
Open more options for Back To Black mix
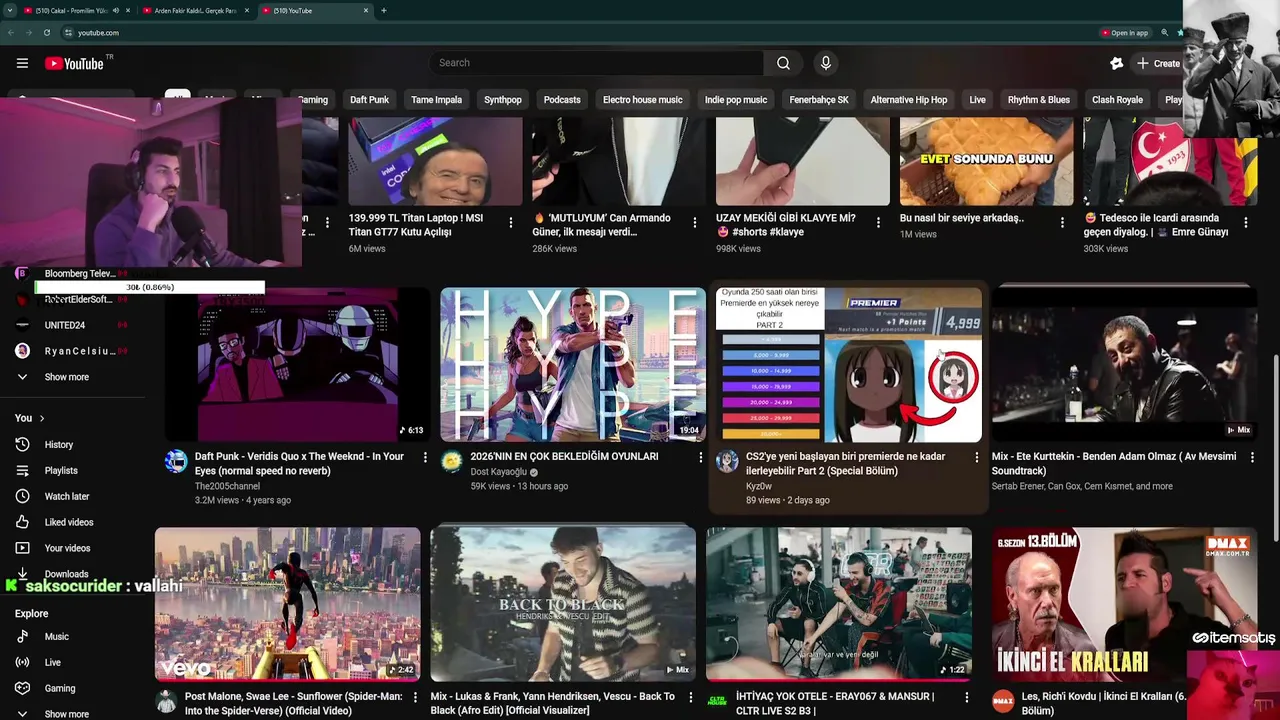pyautogui.click(x=691, y=697)
